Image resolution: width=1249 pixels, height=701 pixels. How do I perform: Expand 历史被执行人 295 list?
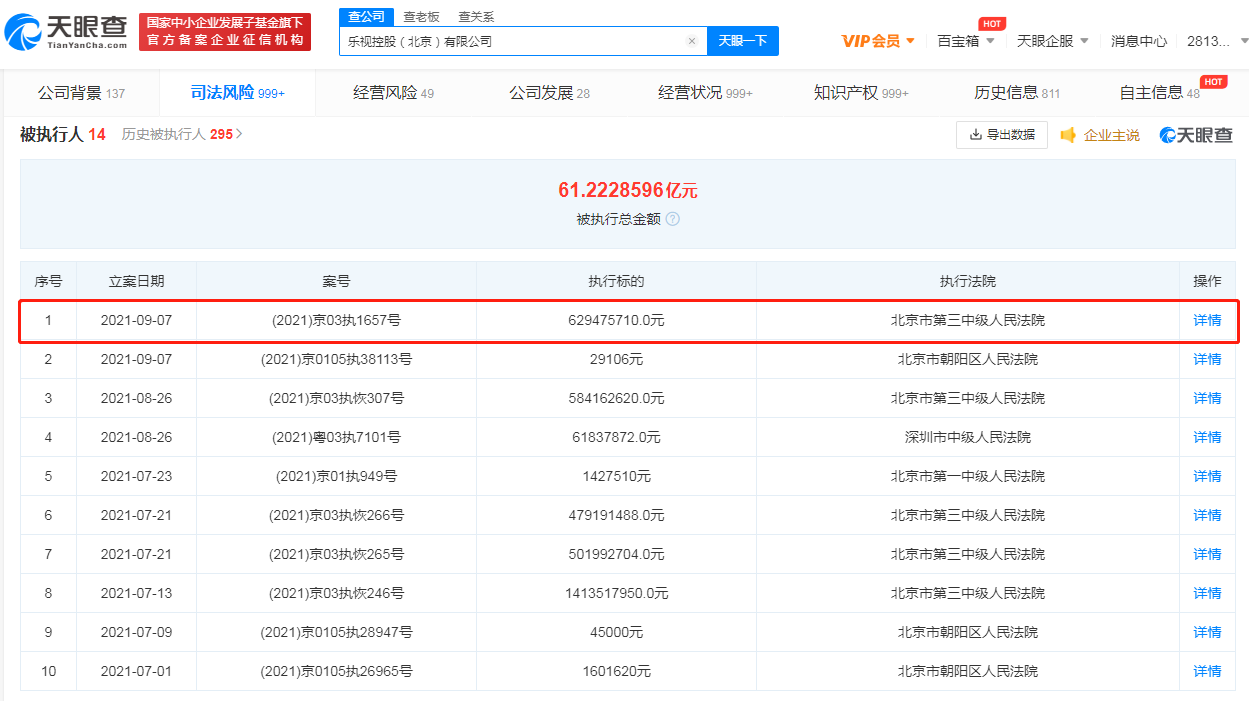coord(182,134)
